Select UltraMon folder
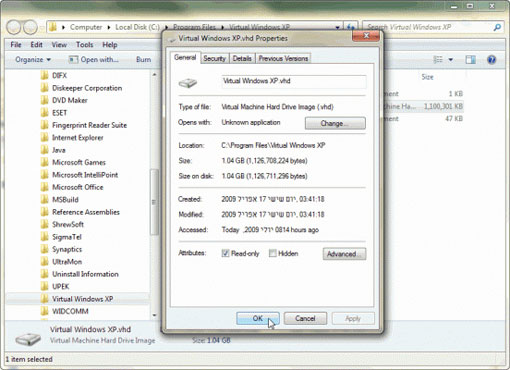The image size is (510, 370). click(x=67, y=262)
